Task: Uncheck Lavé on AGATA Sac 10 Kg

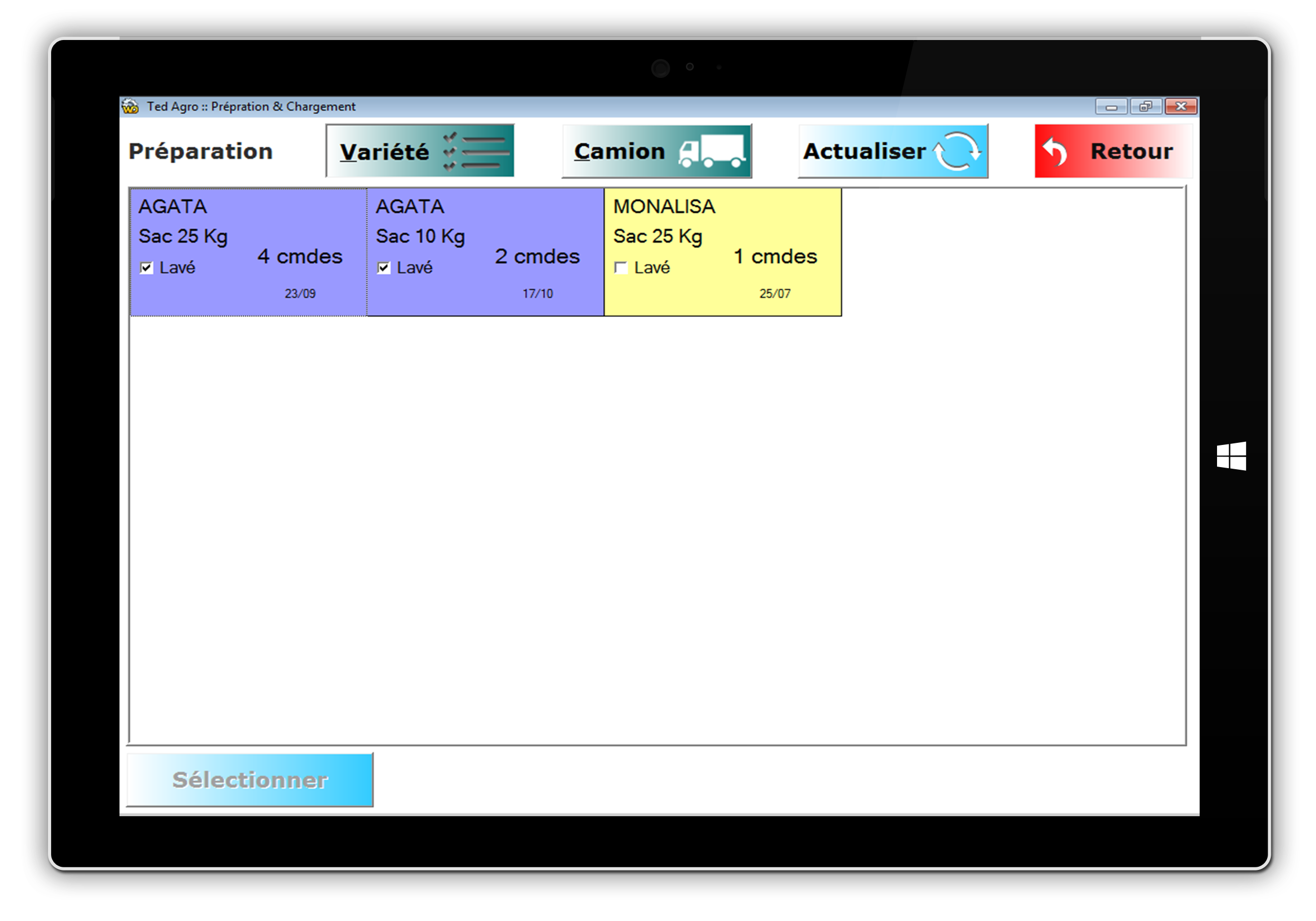Action: point(384,268)
